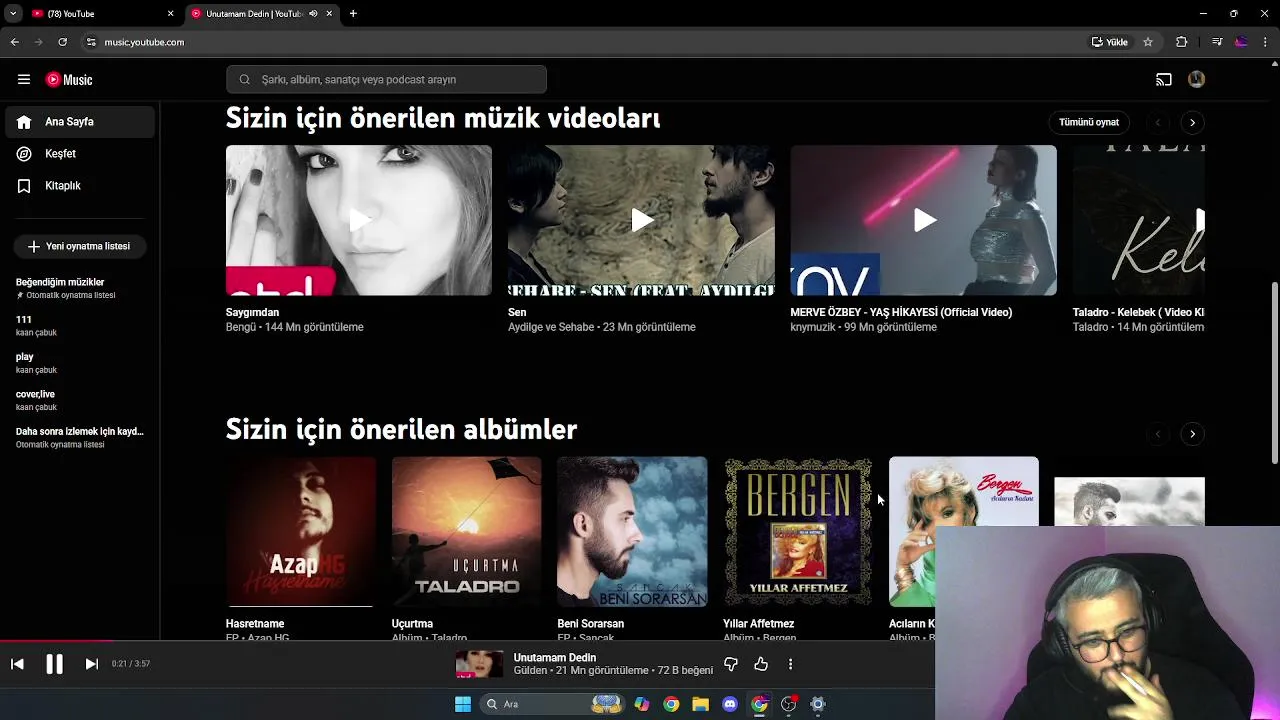Show next recommended albums
The height and width of the screenshot is (720, 1280).
click(x=1192, y=434)
